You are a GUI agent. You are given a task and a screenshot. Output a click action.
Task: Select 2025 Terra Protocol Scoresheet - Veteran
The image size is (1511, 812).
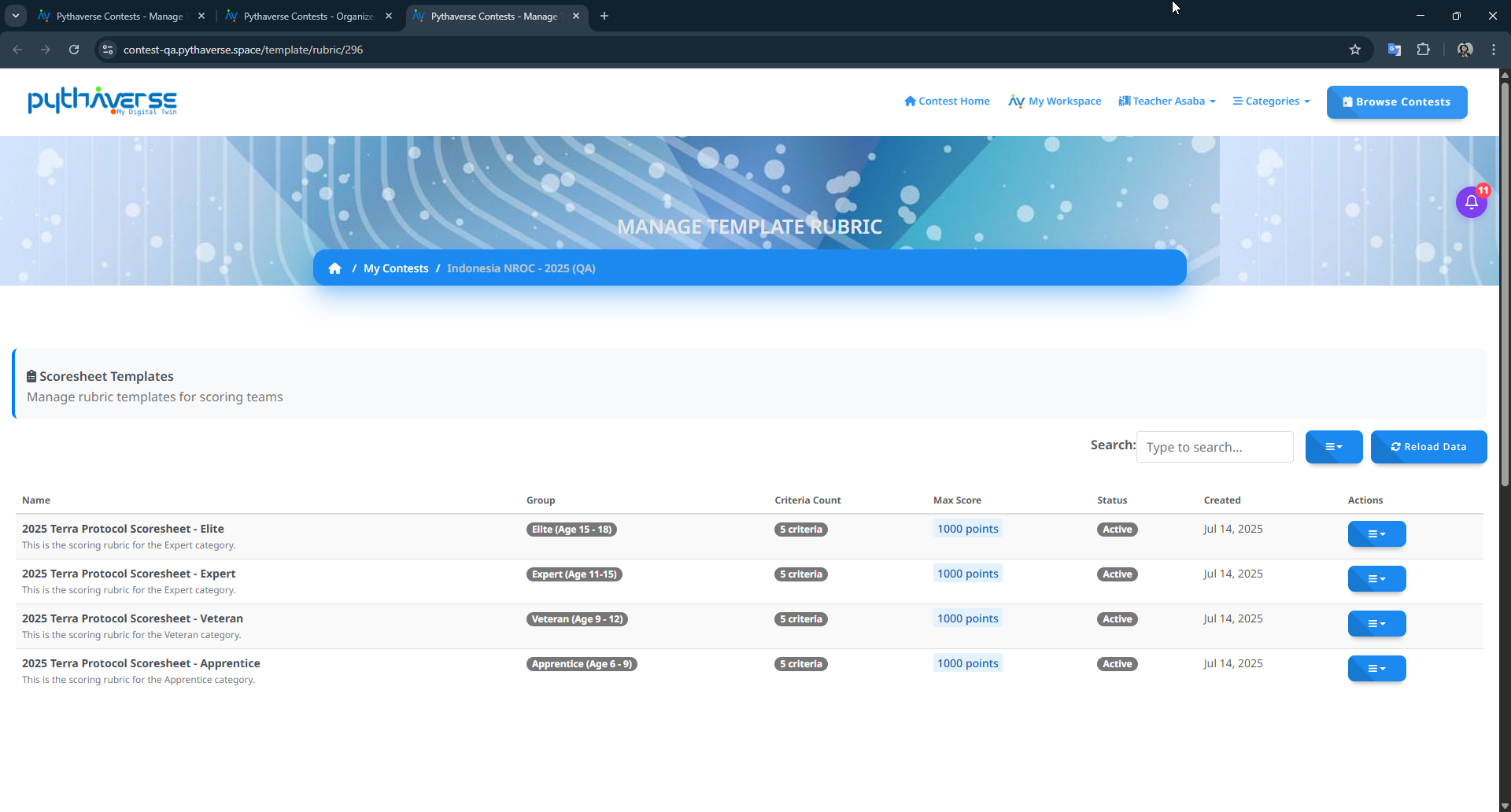point(132,618)
